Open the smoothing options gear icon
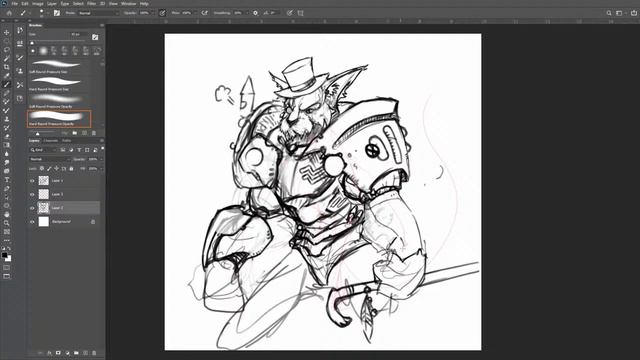The height and width of the screenshot is (360, 640). (256, 13)
